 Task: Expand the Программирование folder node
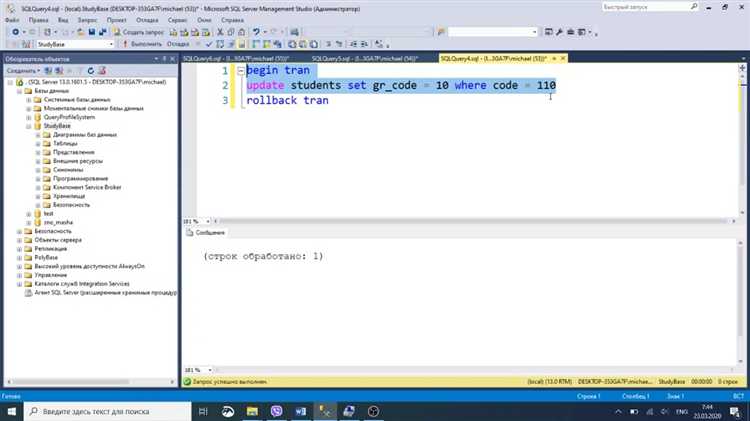[38, 178]
